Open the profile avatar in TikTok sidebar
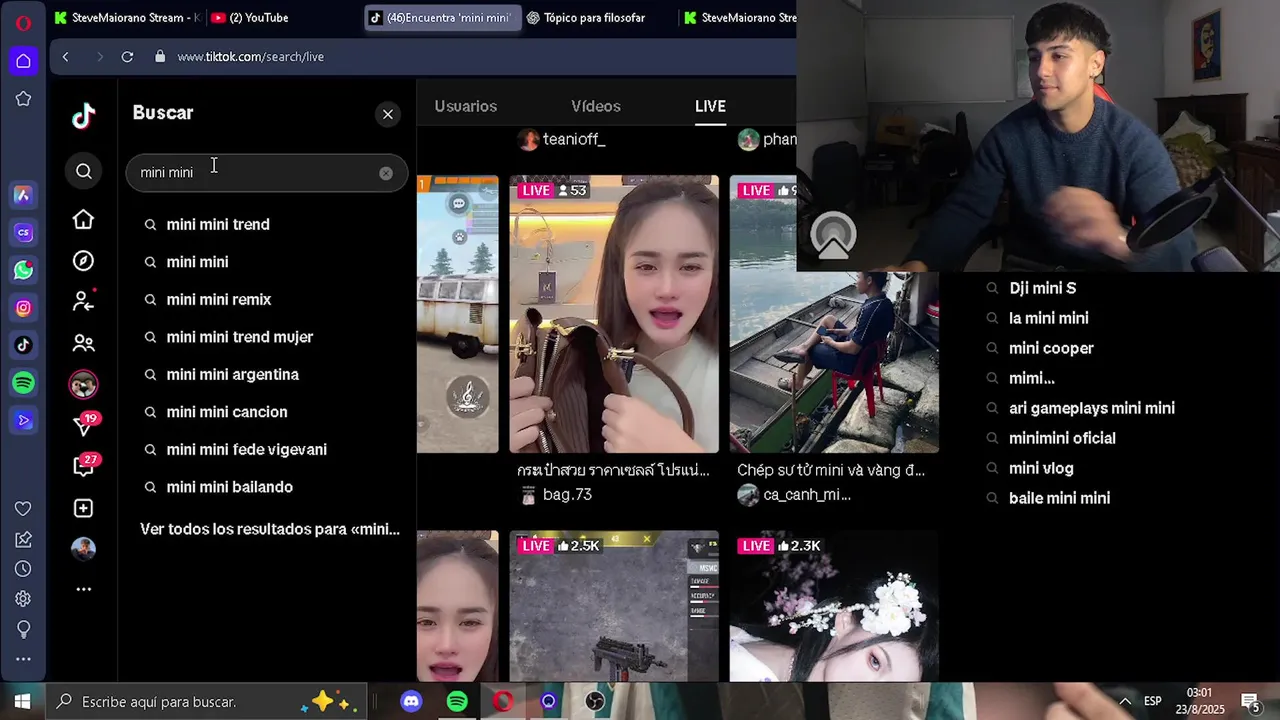This screenshot has height=720, width=1280. coord(84,548)
